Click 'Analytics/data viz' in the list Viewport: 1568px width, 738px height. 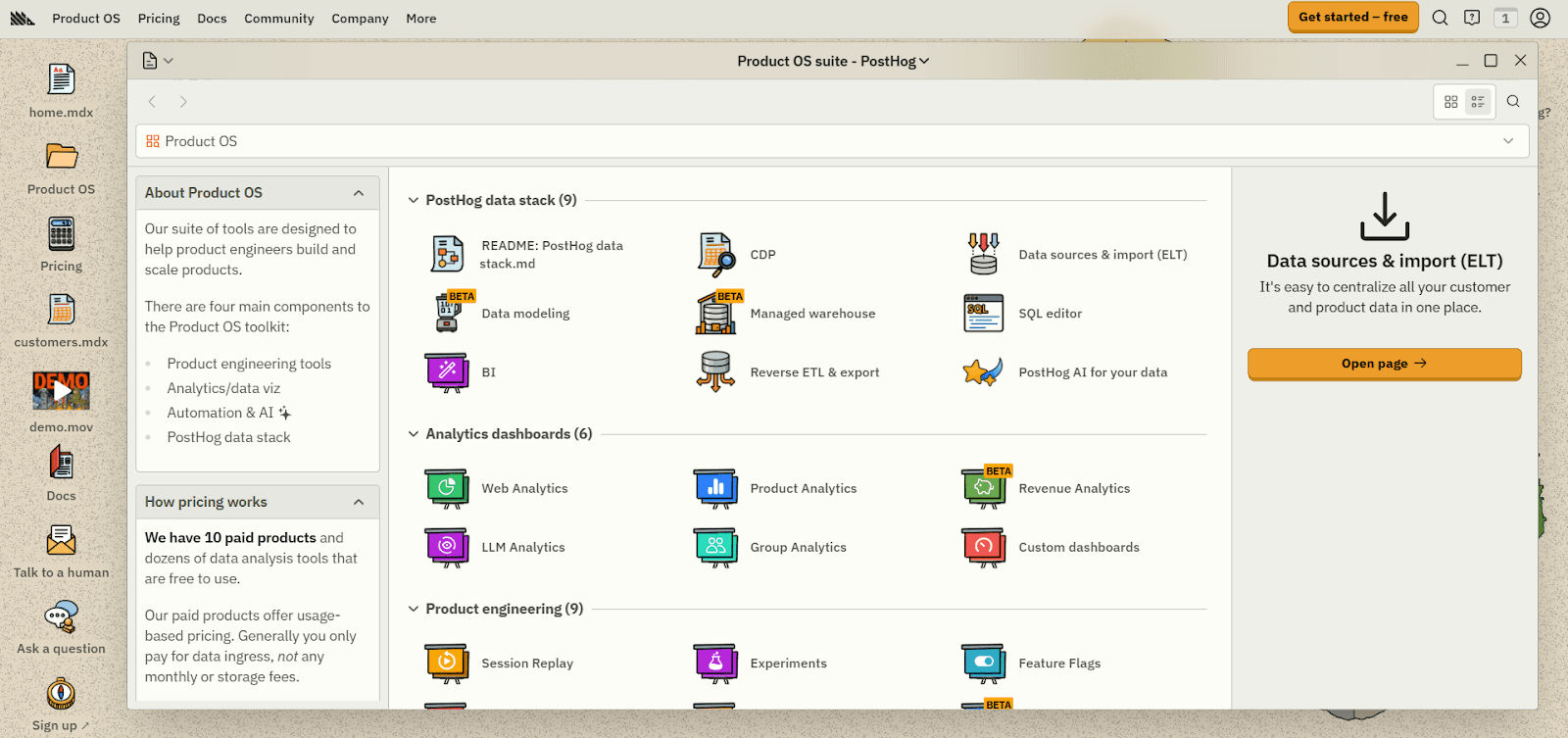(223, 388)
